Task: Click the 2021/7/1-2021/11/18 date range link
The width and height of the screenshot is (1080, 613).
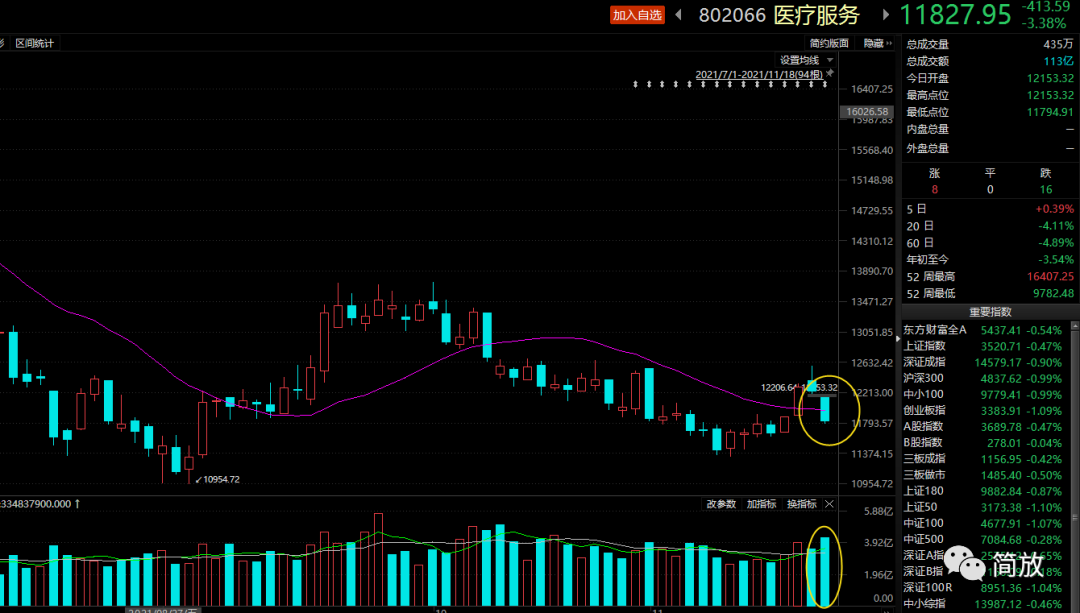Action: coord(758,74)
